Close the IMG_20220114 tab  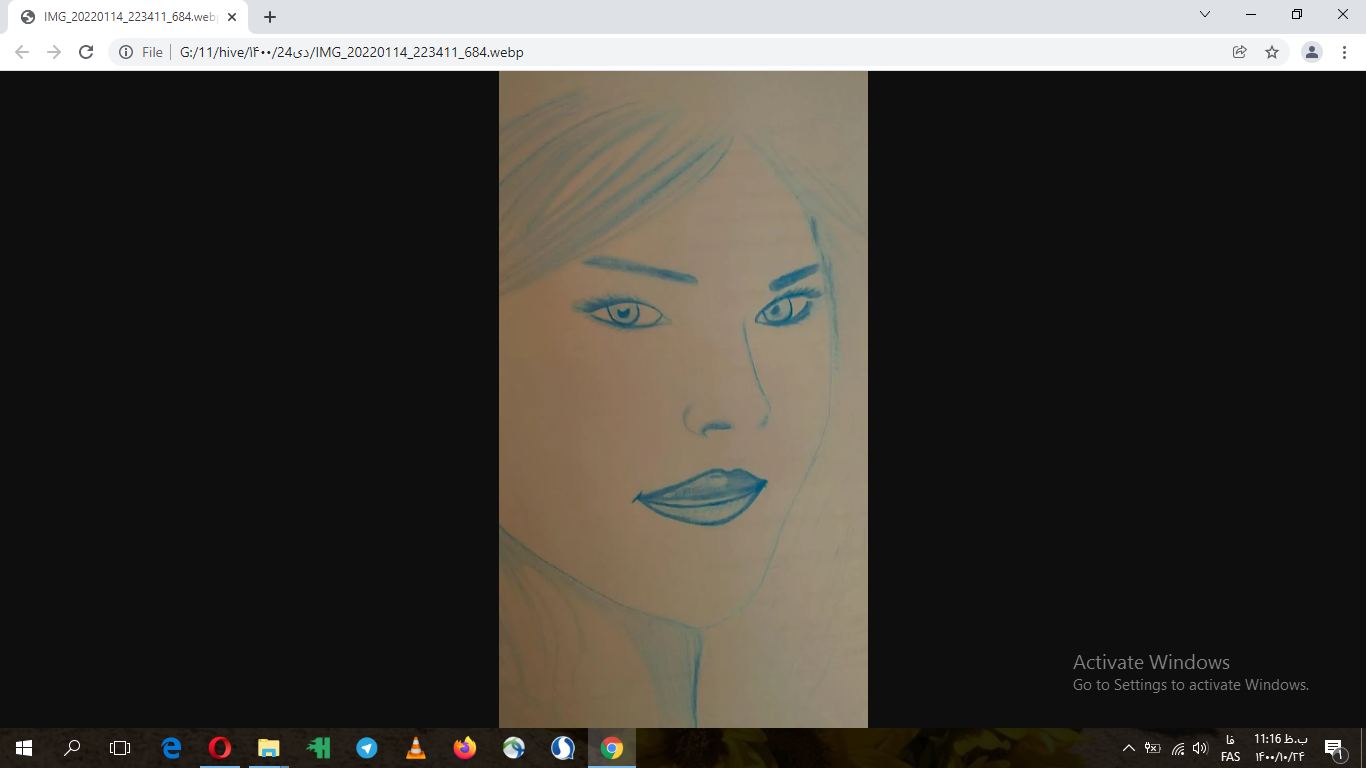(x=232, y=17)
